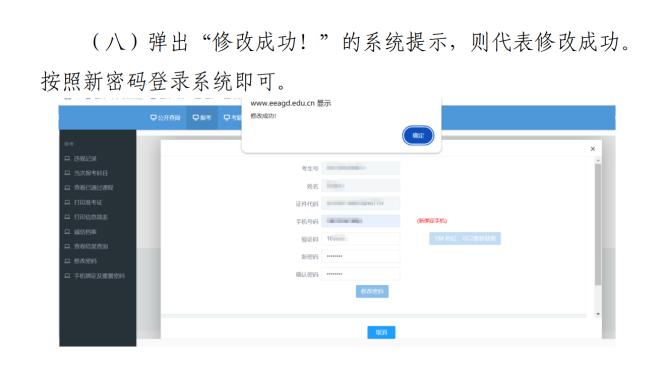
Task: Click the 取消 button below the form
Action: click(x=381, y=332)
